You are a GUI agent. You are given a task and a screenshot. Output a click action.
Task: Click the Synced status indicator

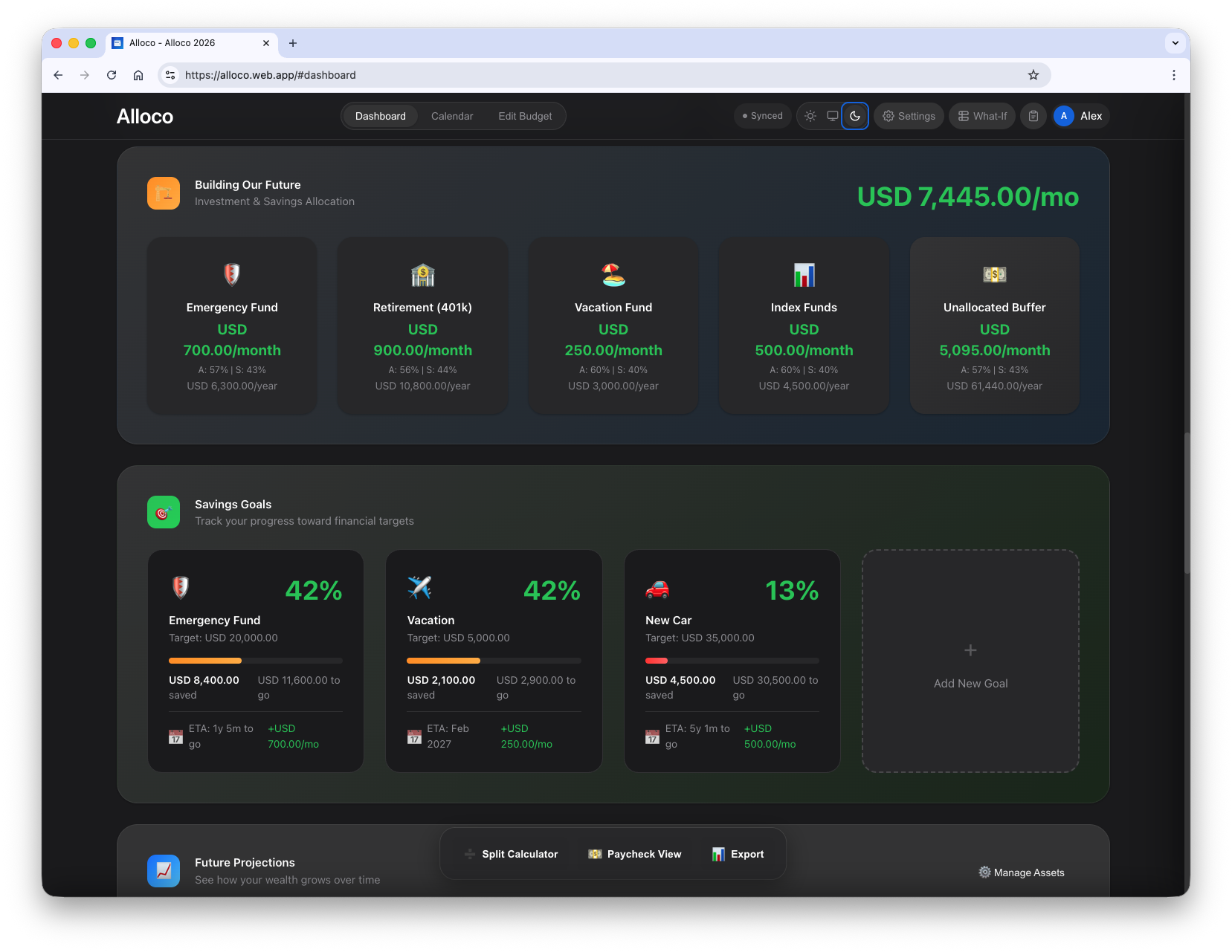763,116
